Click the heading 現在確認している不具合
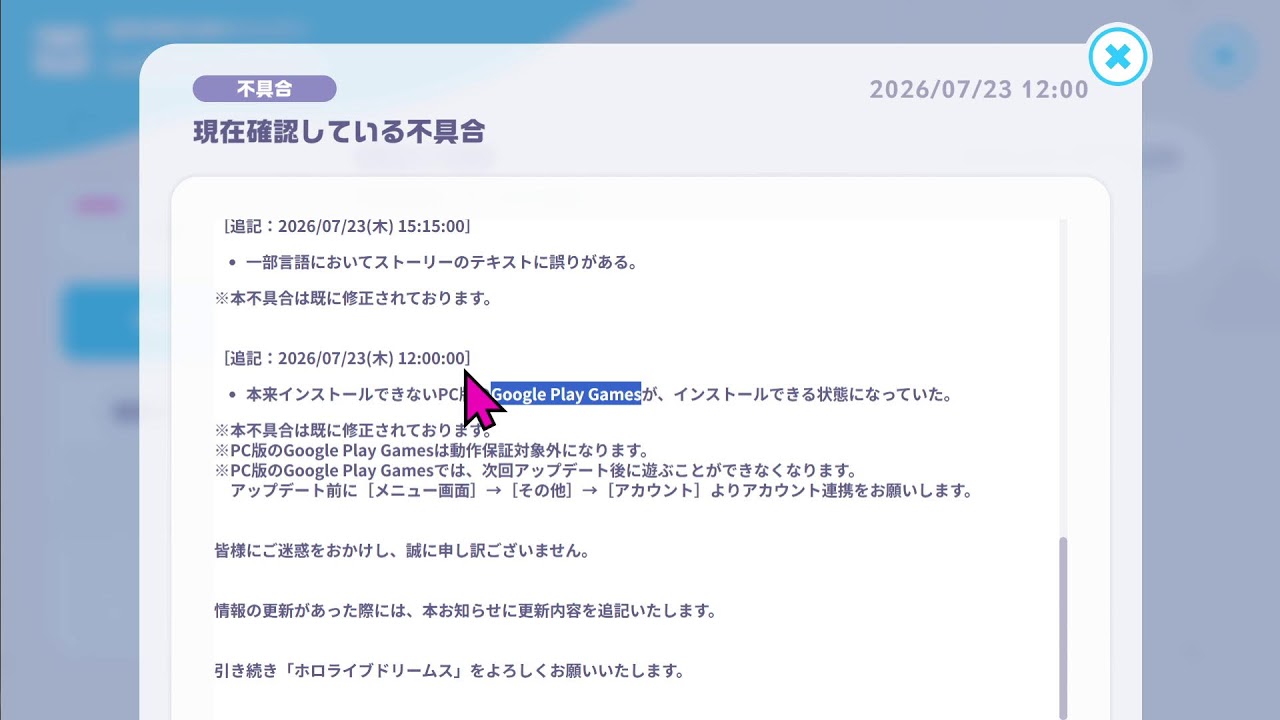This screenshot has width=1280, height=720. click(339, 131)
